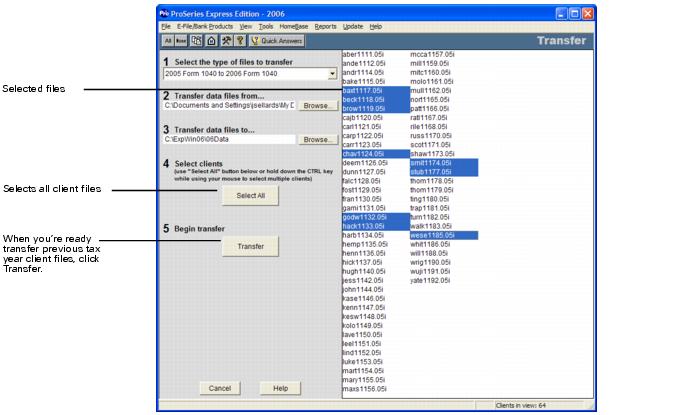The height and width of the screenshot is (415, 674).
Task: Select highlighted file godw1132.05i
Action: pos(376,217)
